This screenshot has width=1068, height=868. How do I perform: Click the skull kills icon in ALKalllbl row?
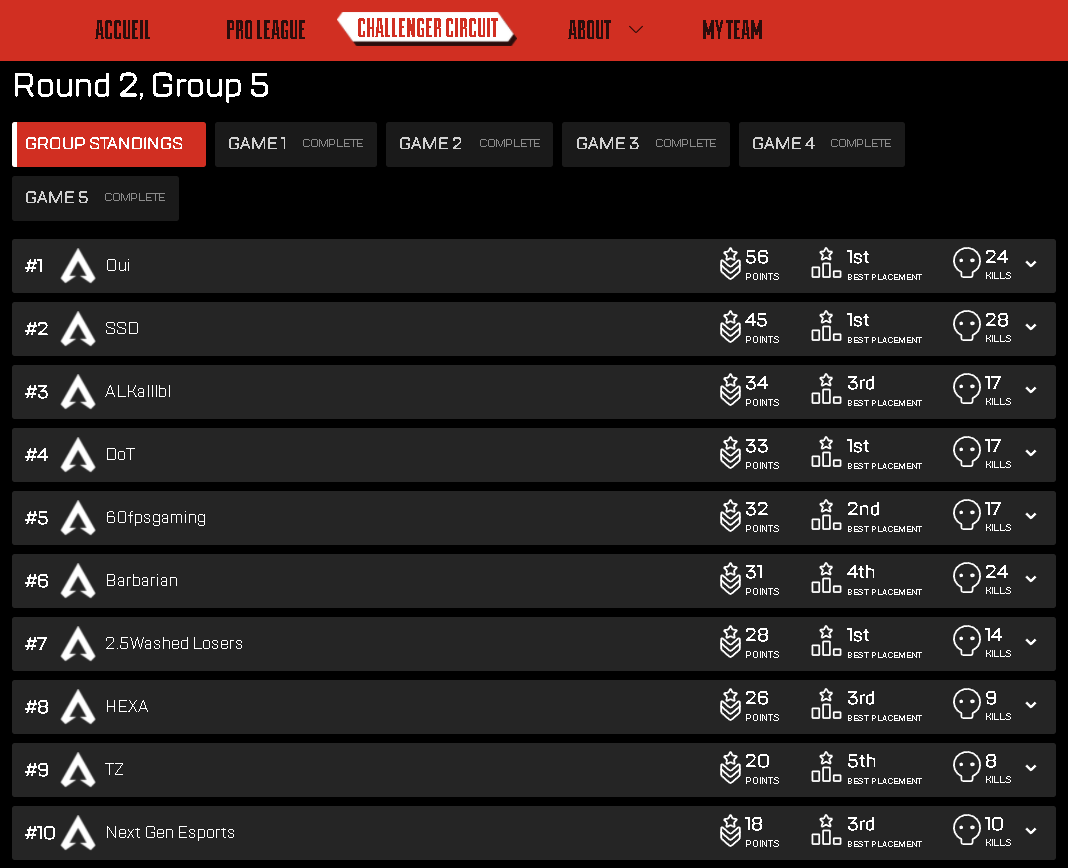[x=967, y=389]
